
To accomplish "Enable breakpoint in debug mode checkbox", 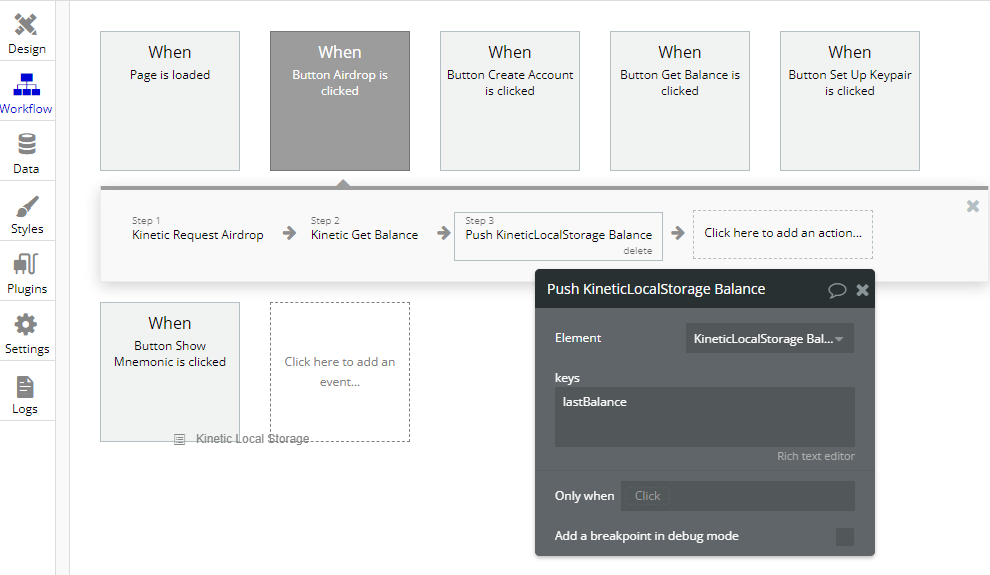I will point(844,537).
